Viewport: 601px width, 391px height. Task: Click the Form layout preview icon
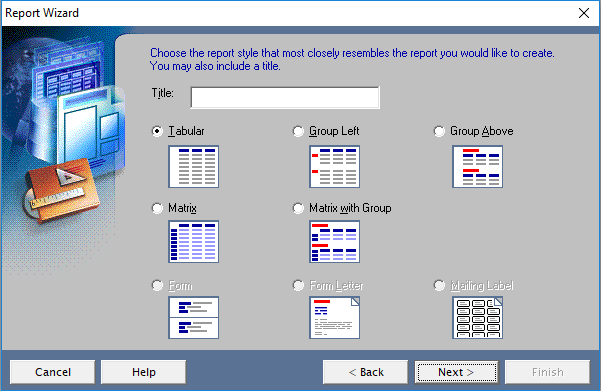(x=194, y=317)
